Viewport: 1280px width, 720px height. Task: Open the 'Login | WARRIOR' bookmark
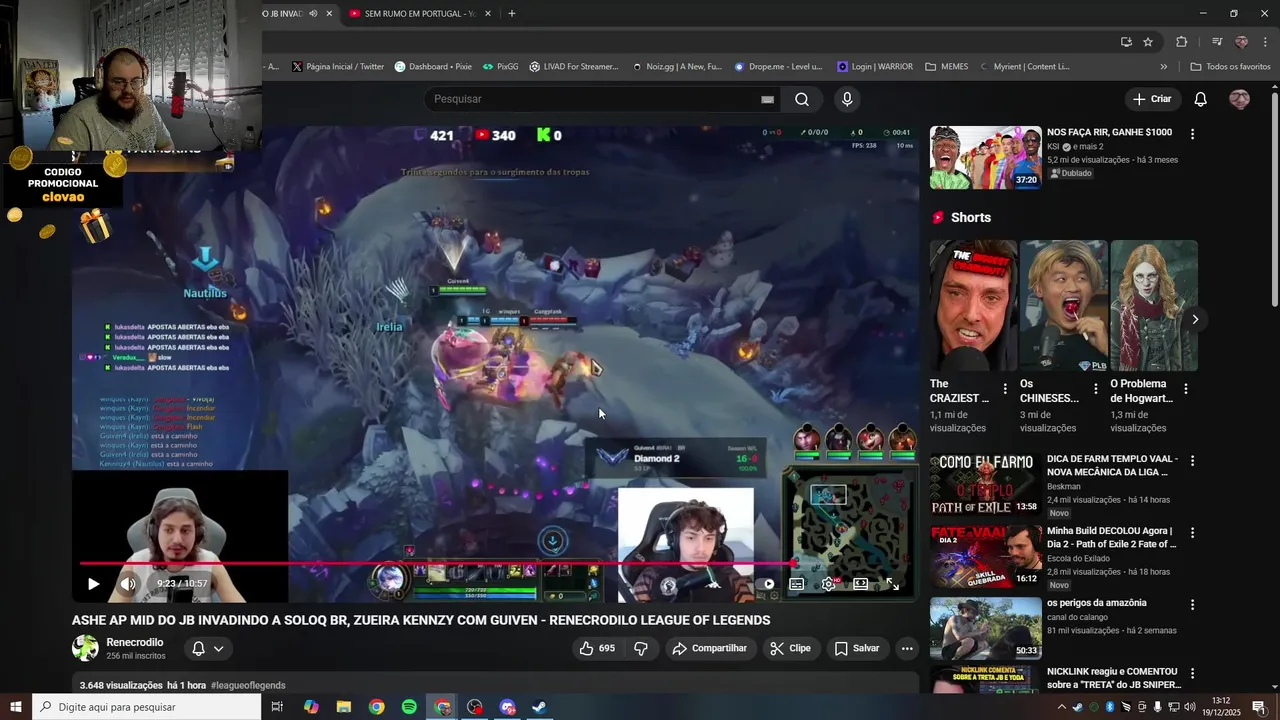coord(875,67)
